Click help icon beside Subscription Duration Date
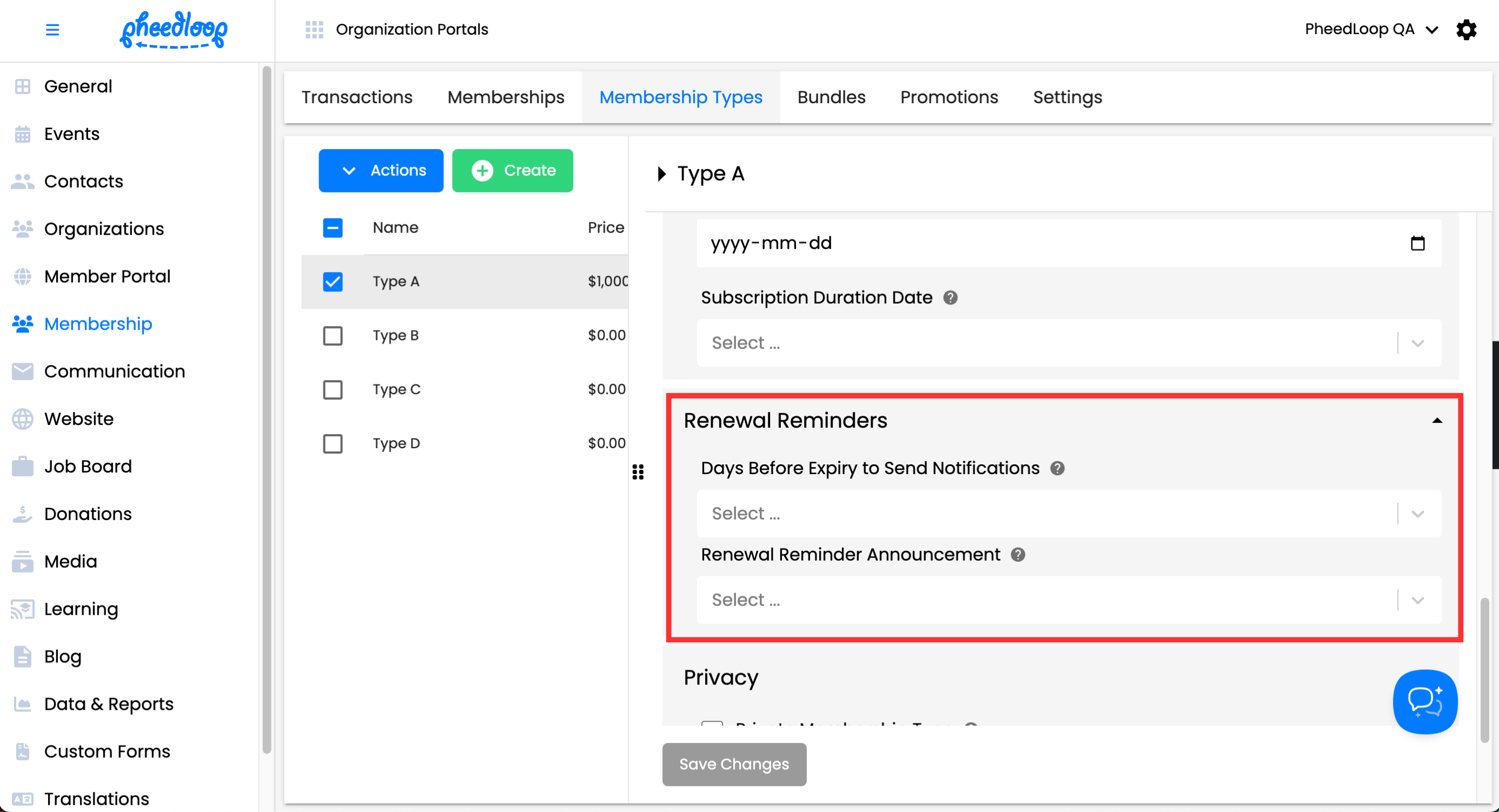 (x=950, y=298)
